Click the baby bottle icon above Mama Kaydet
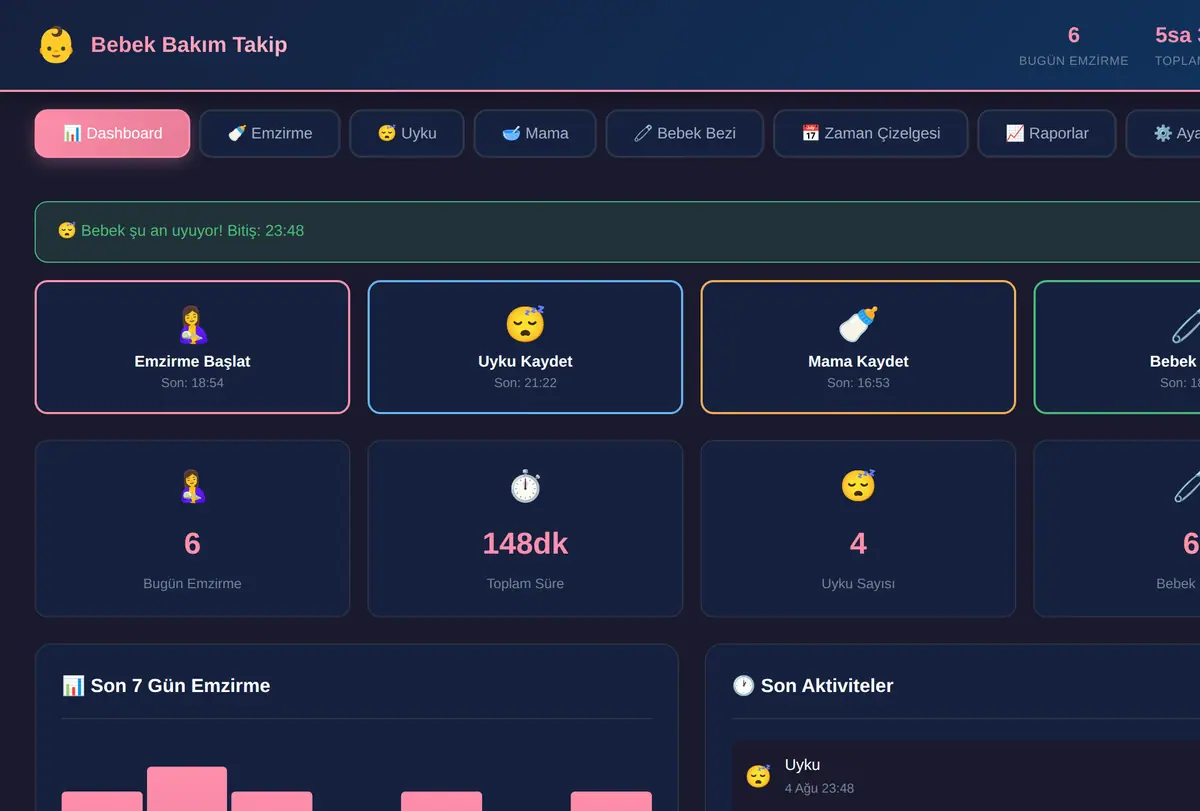 coord(858,324)
